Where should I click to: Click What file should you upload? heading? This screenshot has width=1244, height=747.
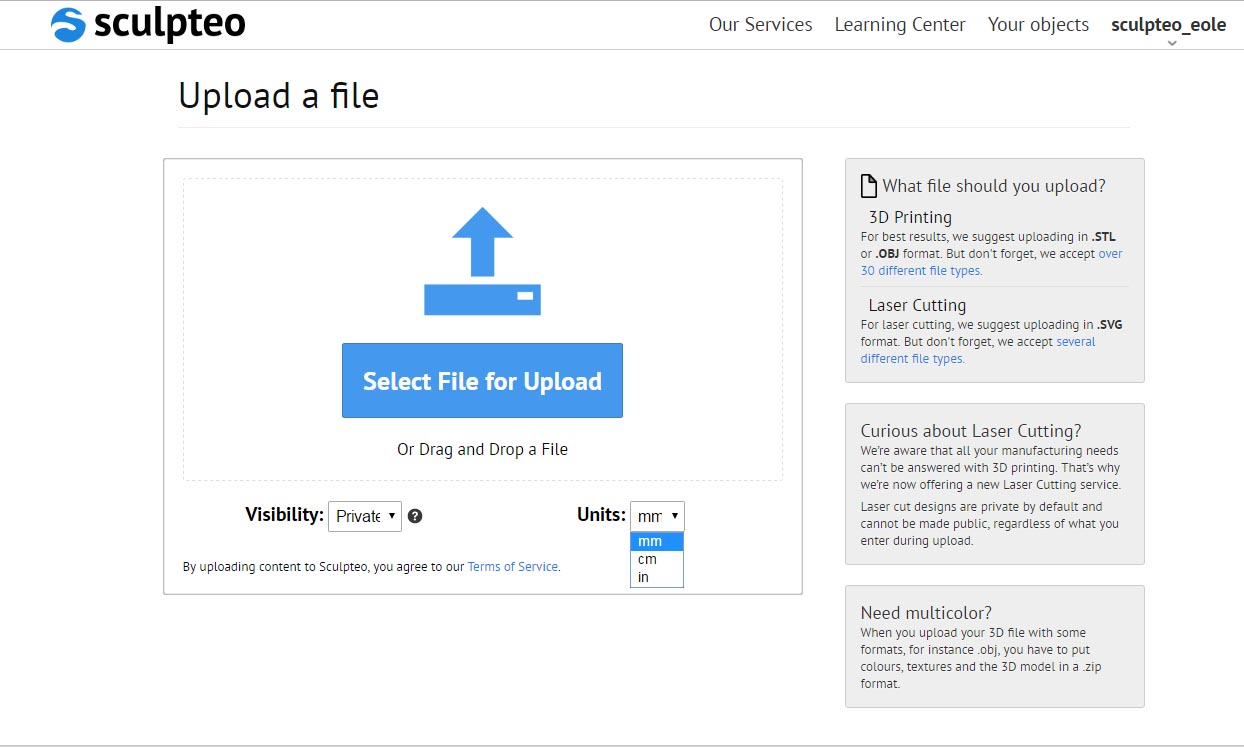pos(994,186)
